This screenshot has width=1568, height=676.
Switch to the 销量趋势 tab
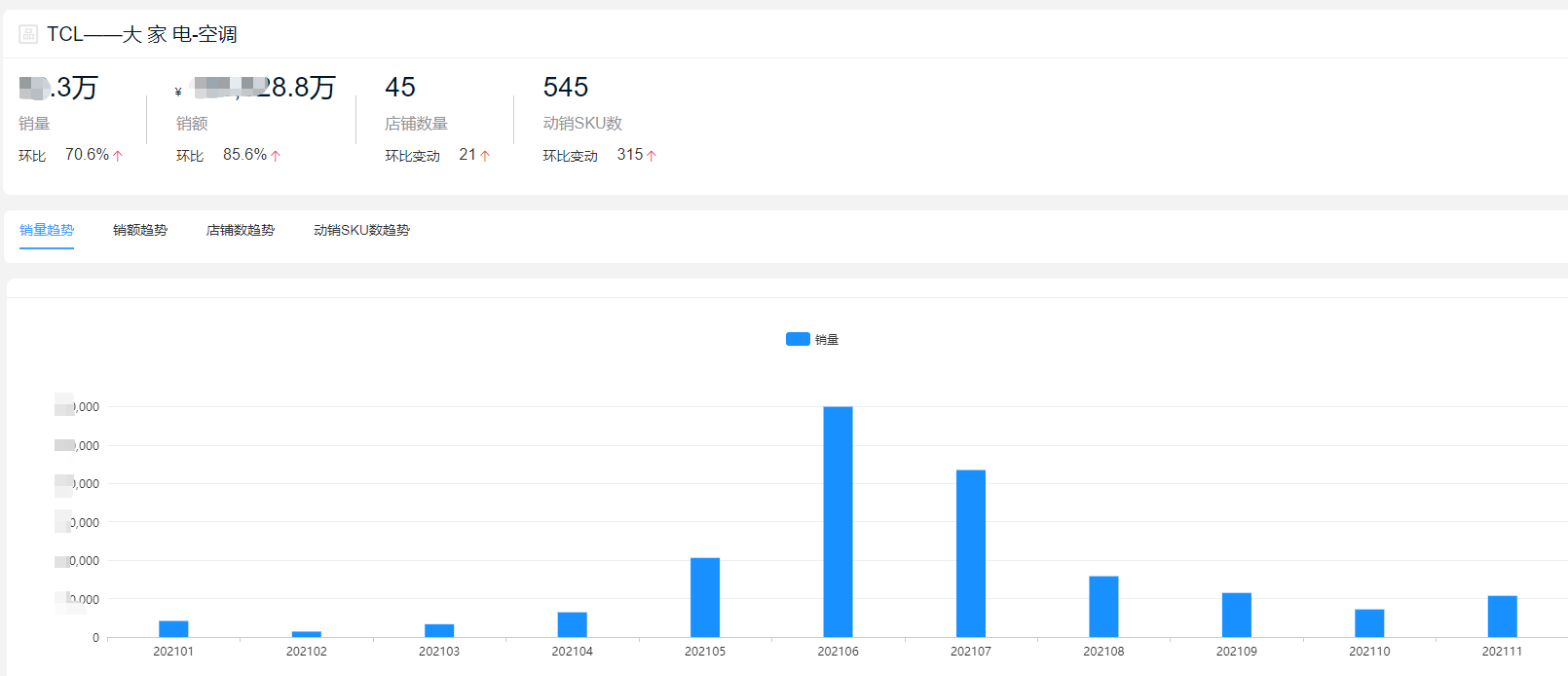47,230
